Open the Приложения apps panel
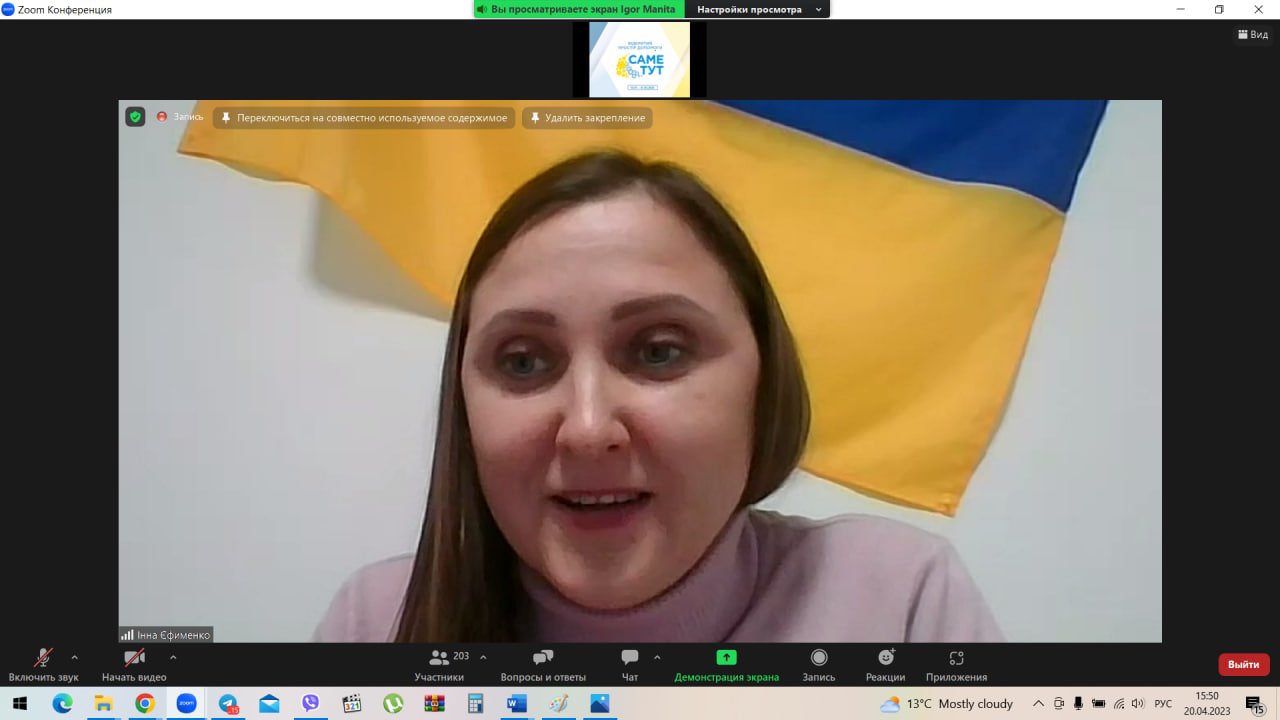 [956, 665]
